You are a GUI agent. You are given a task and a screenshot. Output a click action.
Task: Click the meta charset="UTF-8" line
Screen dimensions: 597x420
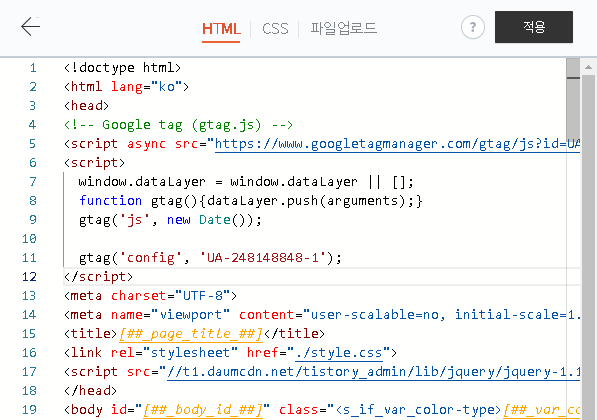coord(150,296)
